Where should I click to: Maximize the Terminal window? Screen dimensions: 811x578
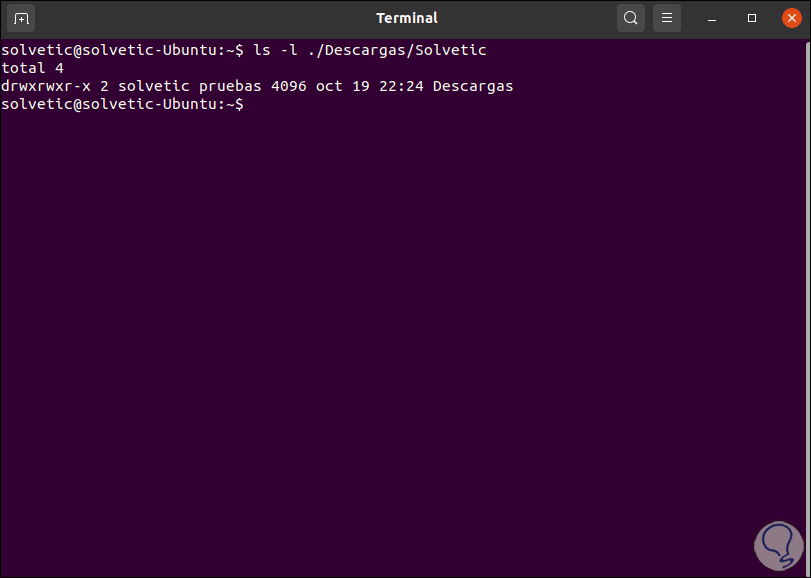pos(752,18)
